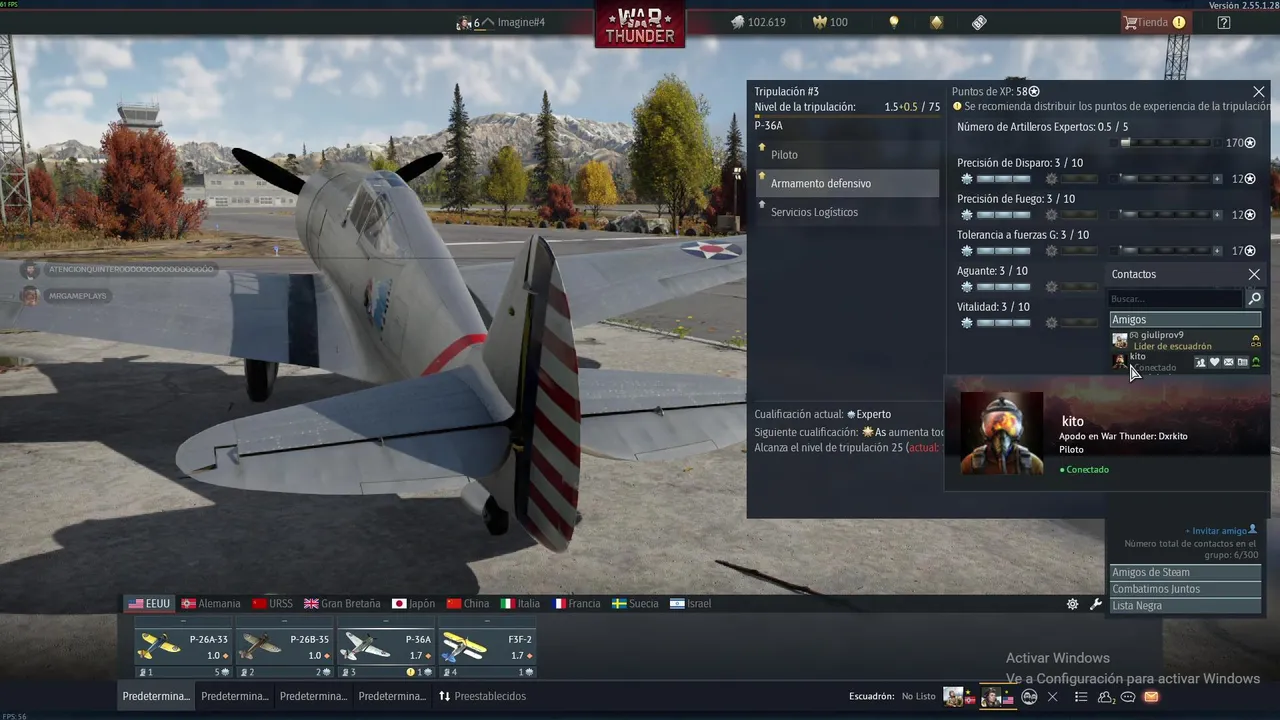This screenshot has width=1280, height=720.
Task: Select the P-36A aircraft slot
Action: tap(385, 648)
